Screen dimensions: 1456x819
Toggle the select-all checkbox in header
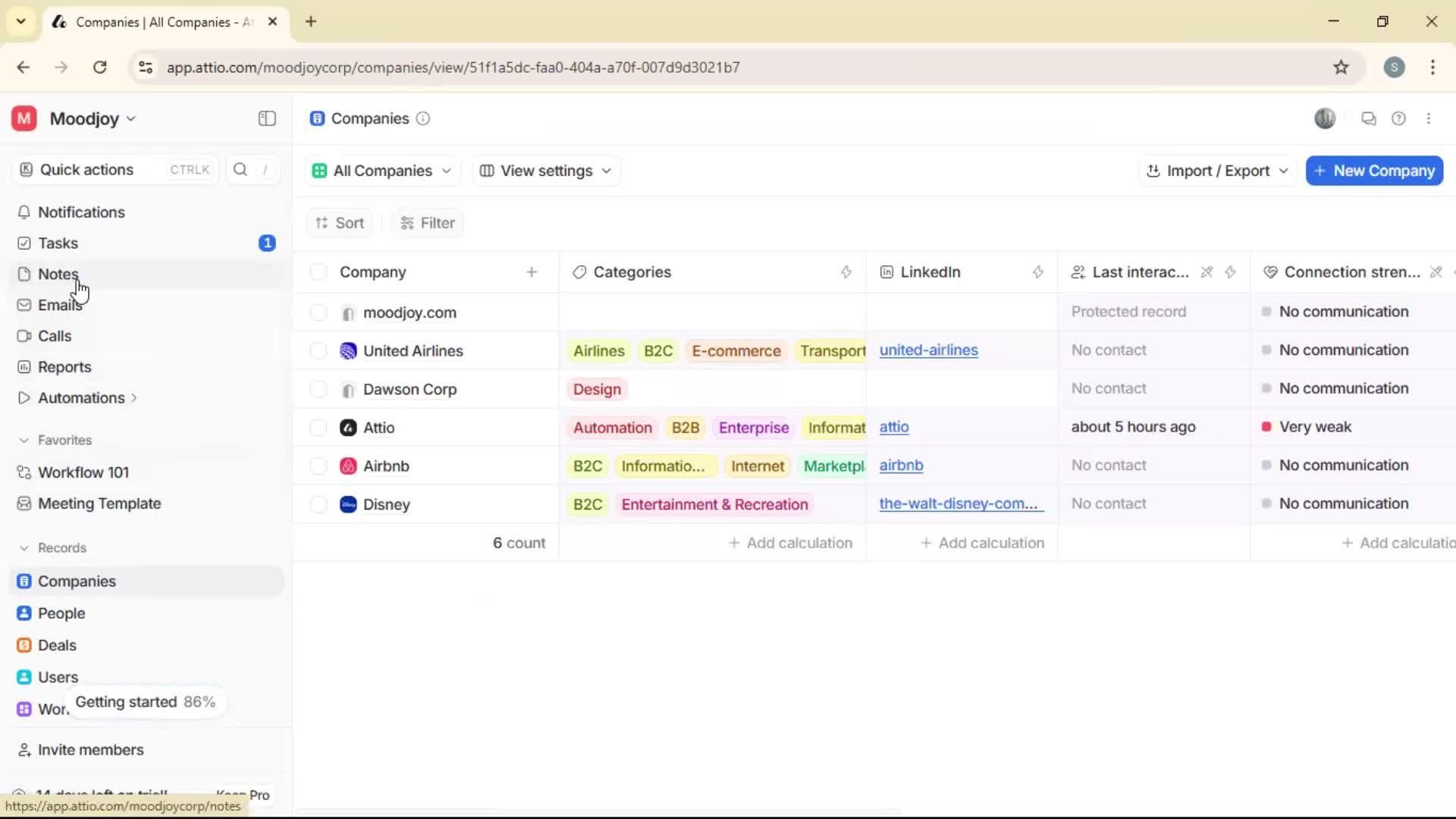pyautogui.click(x=318, y=272)
